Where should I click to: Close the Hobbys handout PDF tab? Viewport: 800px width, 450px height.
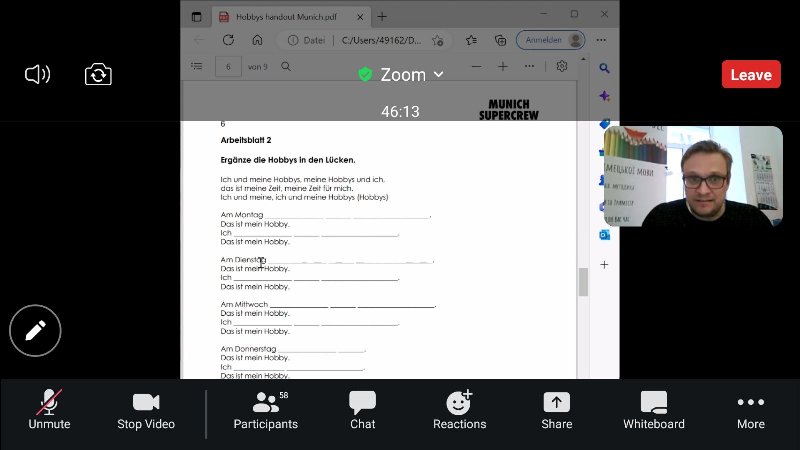[360, 17]
